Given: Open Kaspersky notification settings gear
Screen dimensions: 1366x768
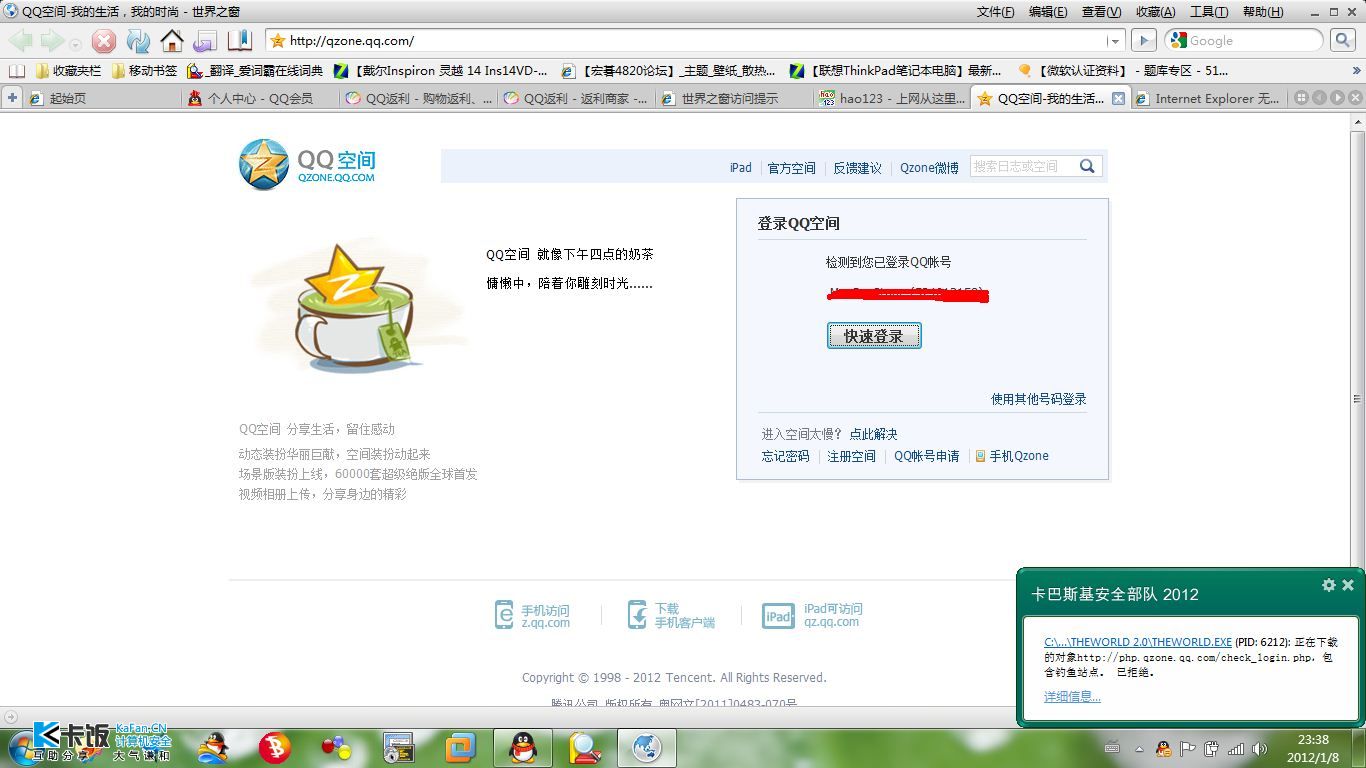Looking at the screenshot, I should pos(1328,585).
